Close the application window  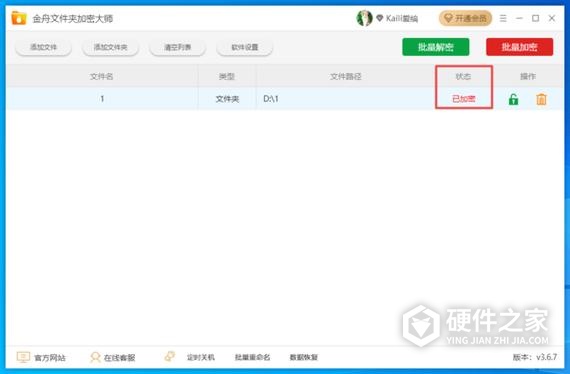(x=552, y=18)
